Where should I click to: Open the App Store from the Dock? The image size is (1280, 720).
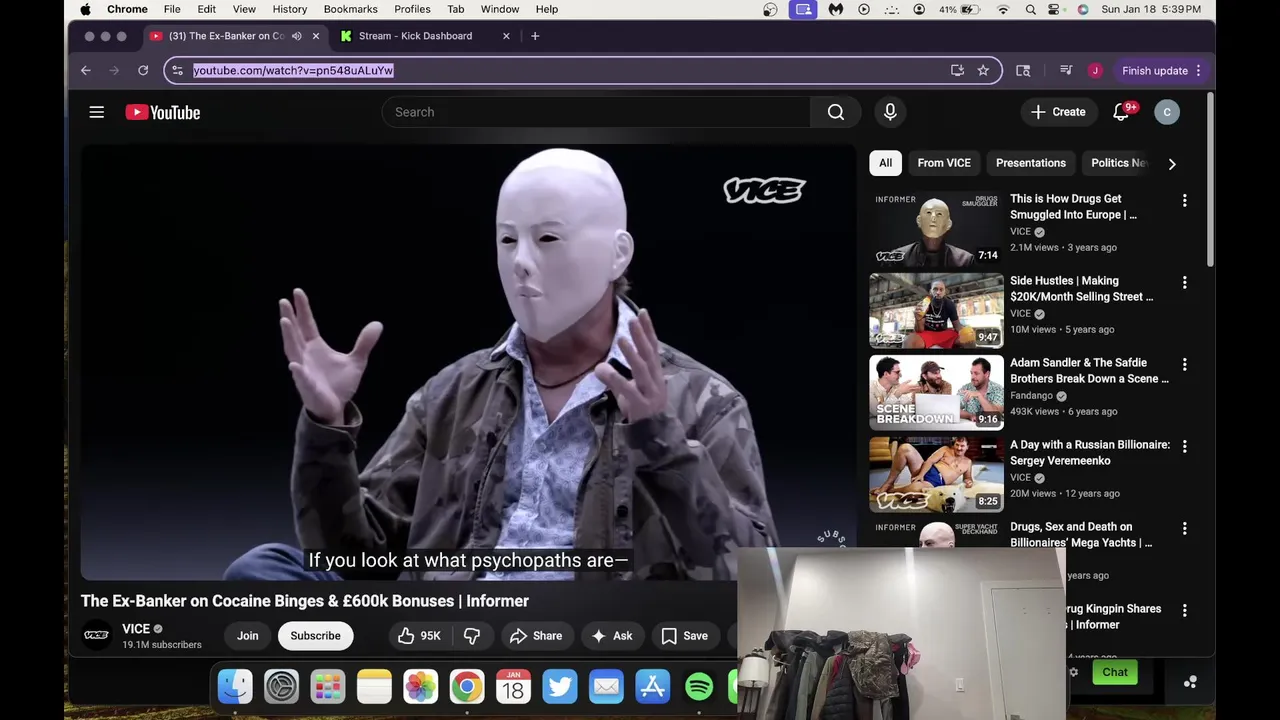[x=652, y=687]
